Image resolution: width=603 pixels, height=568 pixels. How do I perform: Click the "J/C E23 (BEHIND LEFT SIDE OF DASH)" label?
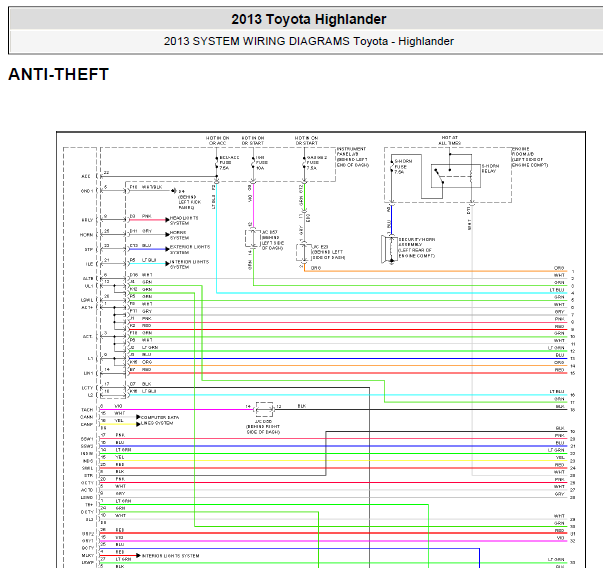coord(328,252)
